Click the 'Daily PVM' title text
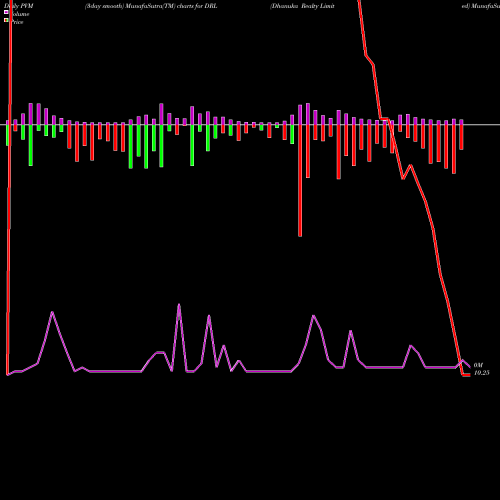This screenshot has width=500, height=500. pyautogui.click(x=19, y=6)
